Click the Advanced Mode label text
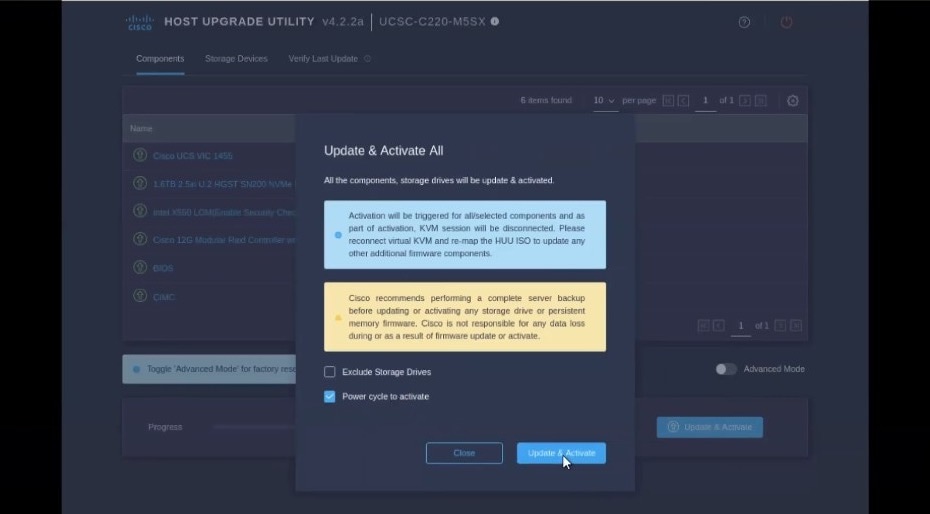Screen dimensions: 930x514 point(774,369)
